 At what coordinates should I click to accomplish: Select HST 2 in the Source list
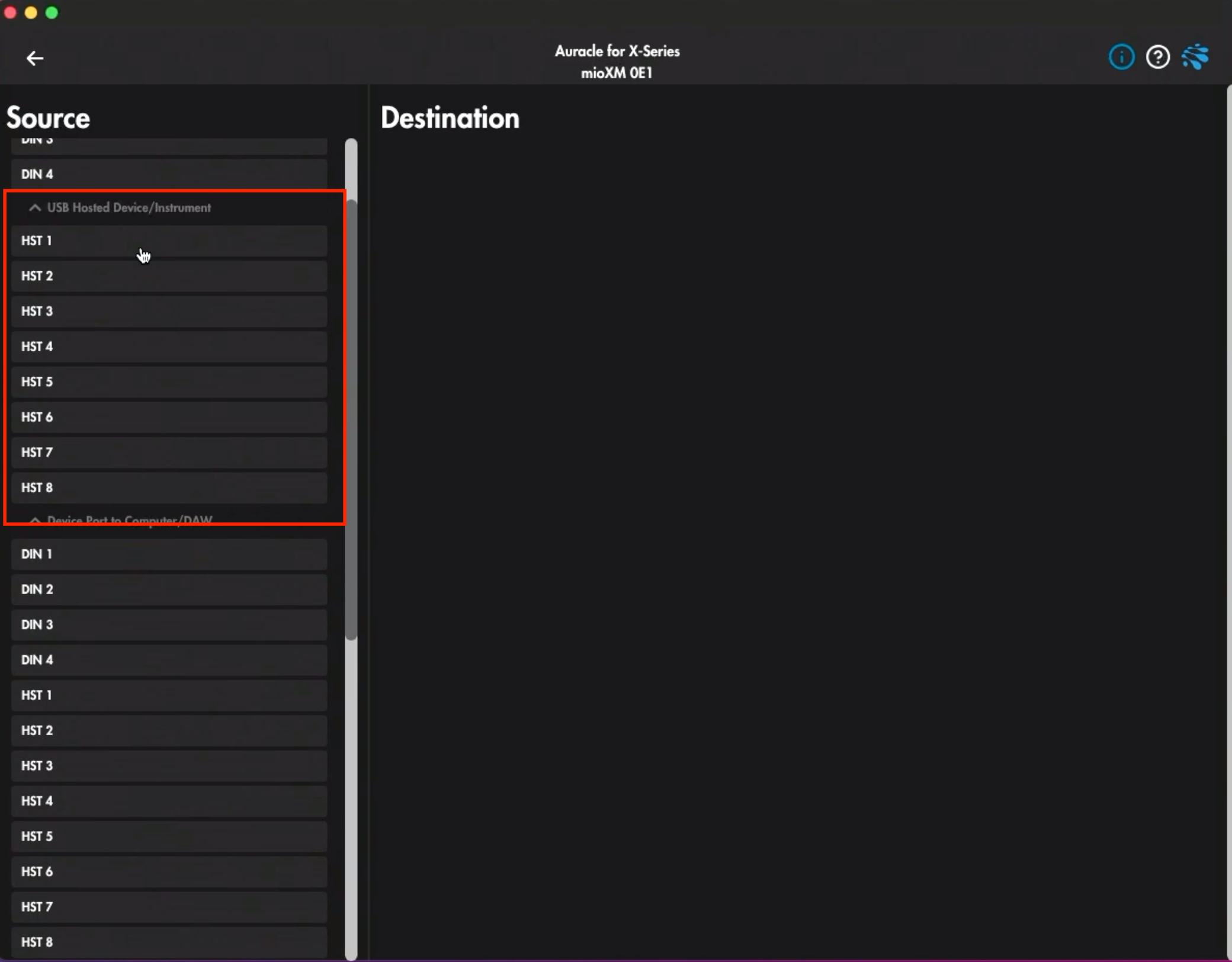pyautogui.click(x=168, y=275)
